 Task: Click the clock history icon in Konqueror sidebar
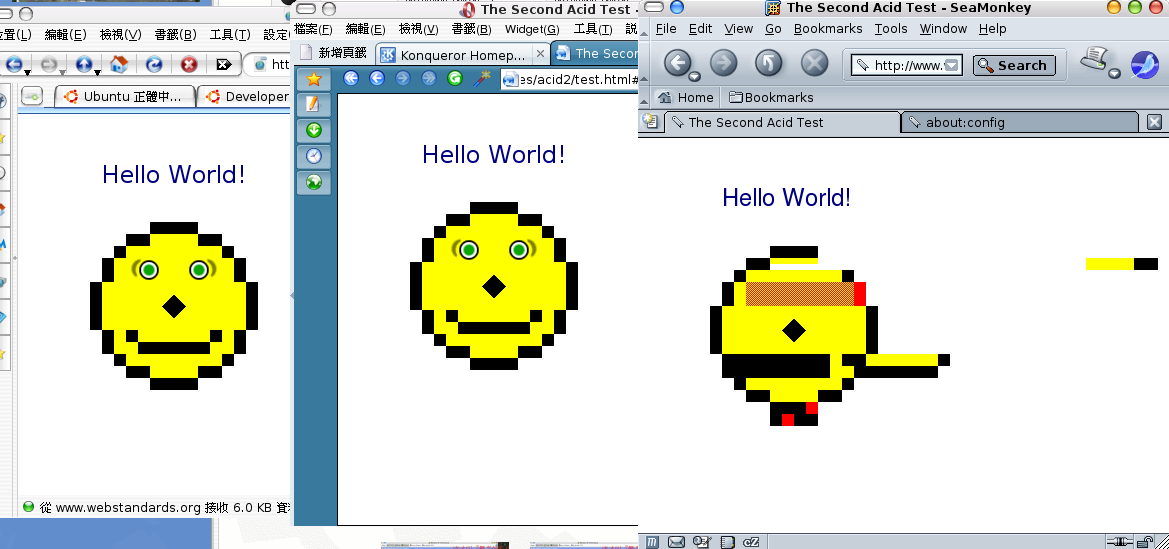point(313,156)
